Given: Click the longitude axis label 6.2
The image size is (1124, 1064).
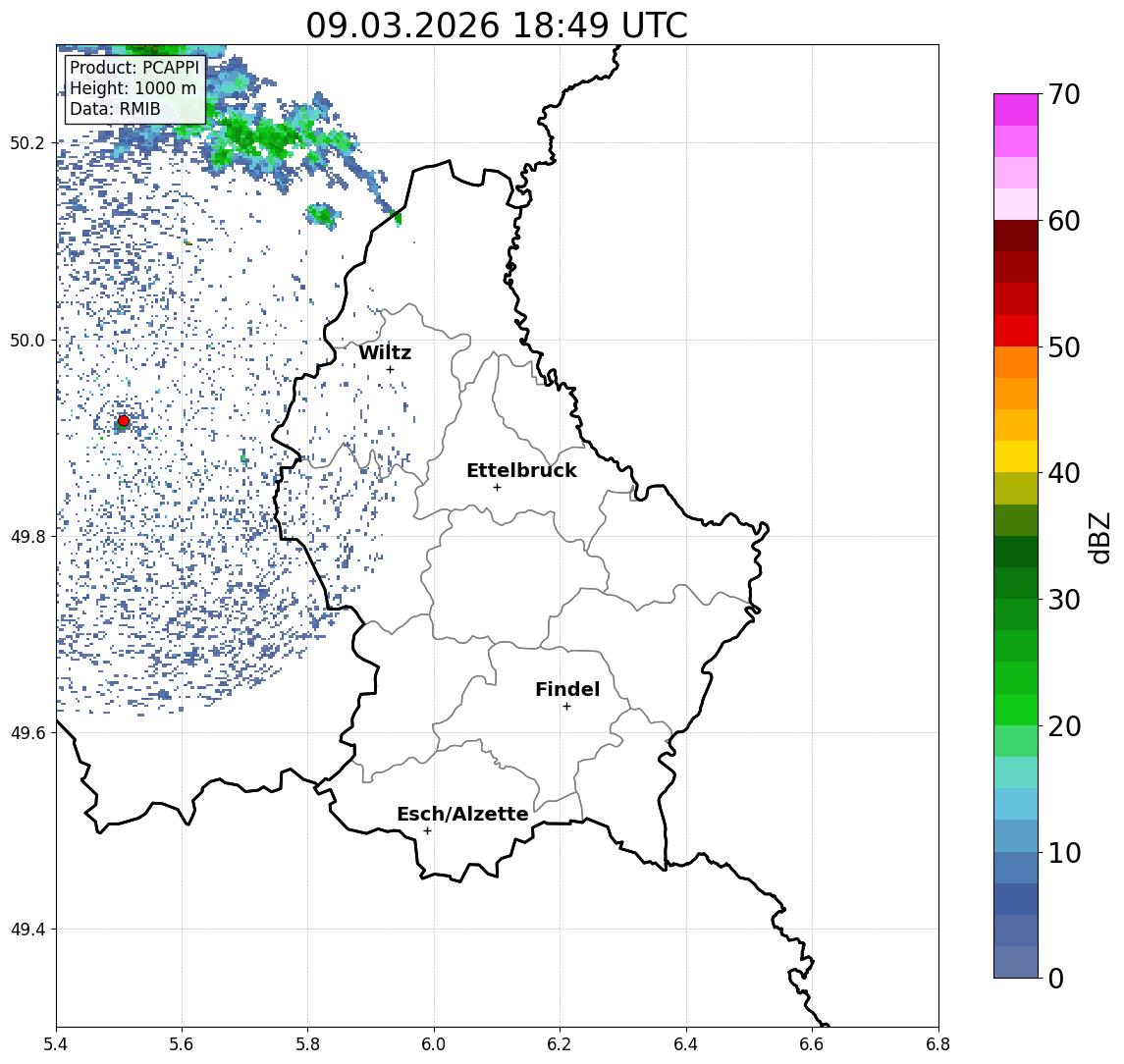Looking at the screenshot, I should 561,1044.
